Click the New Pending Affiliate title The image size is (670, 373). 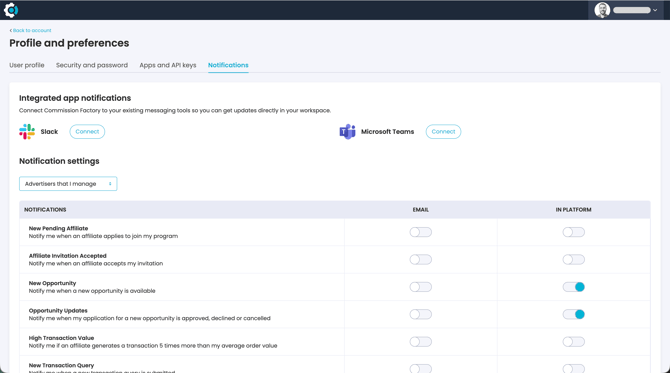tap(59, 228)
